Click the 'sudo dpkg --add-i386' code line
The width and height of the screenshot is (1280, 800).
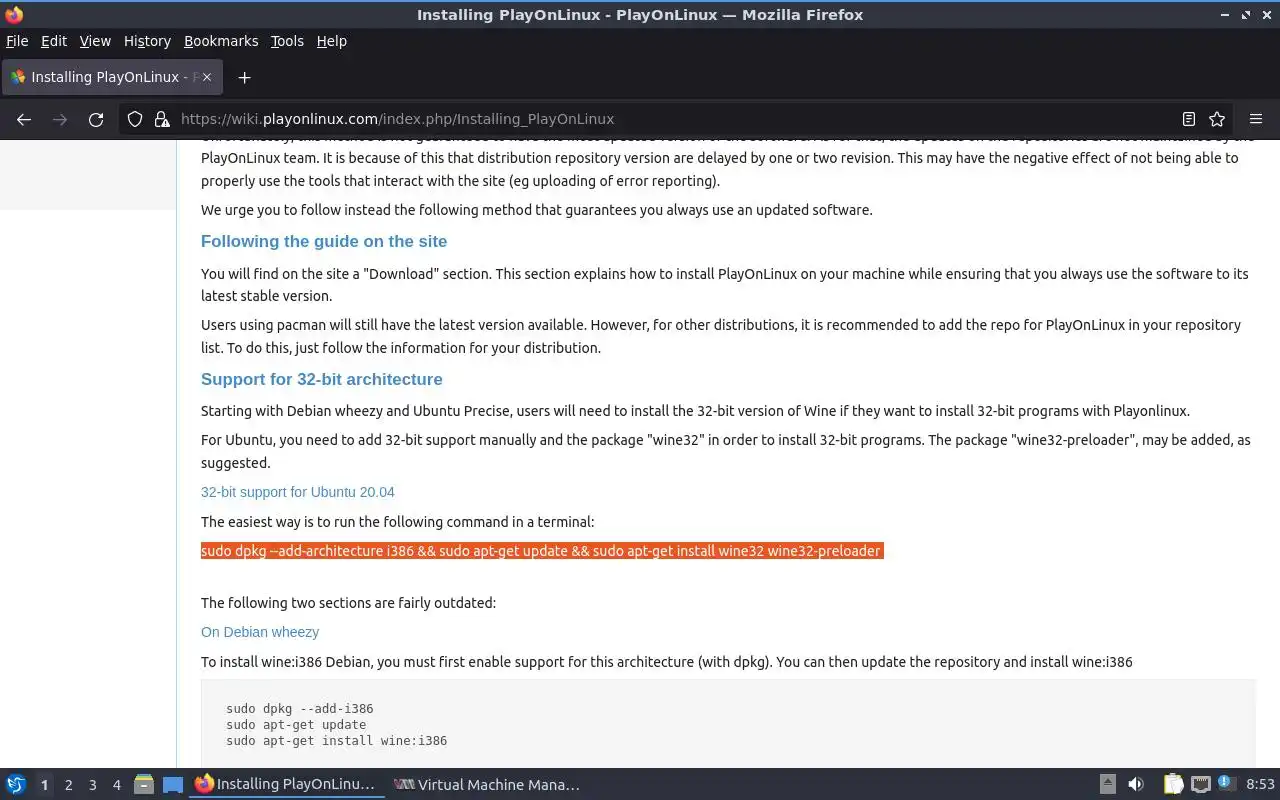click(x=299, y=709)
